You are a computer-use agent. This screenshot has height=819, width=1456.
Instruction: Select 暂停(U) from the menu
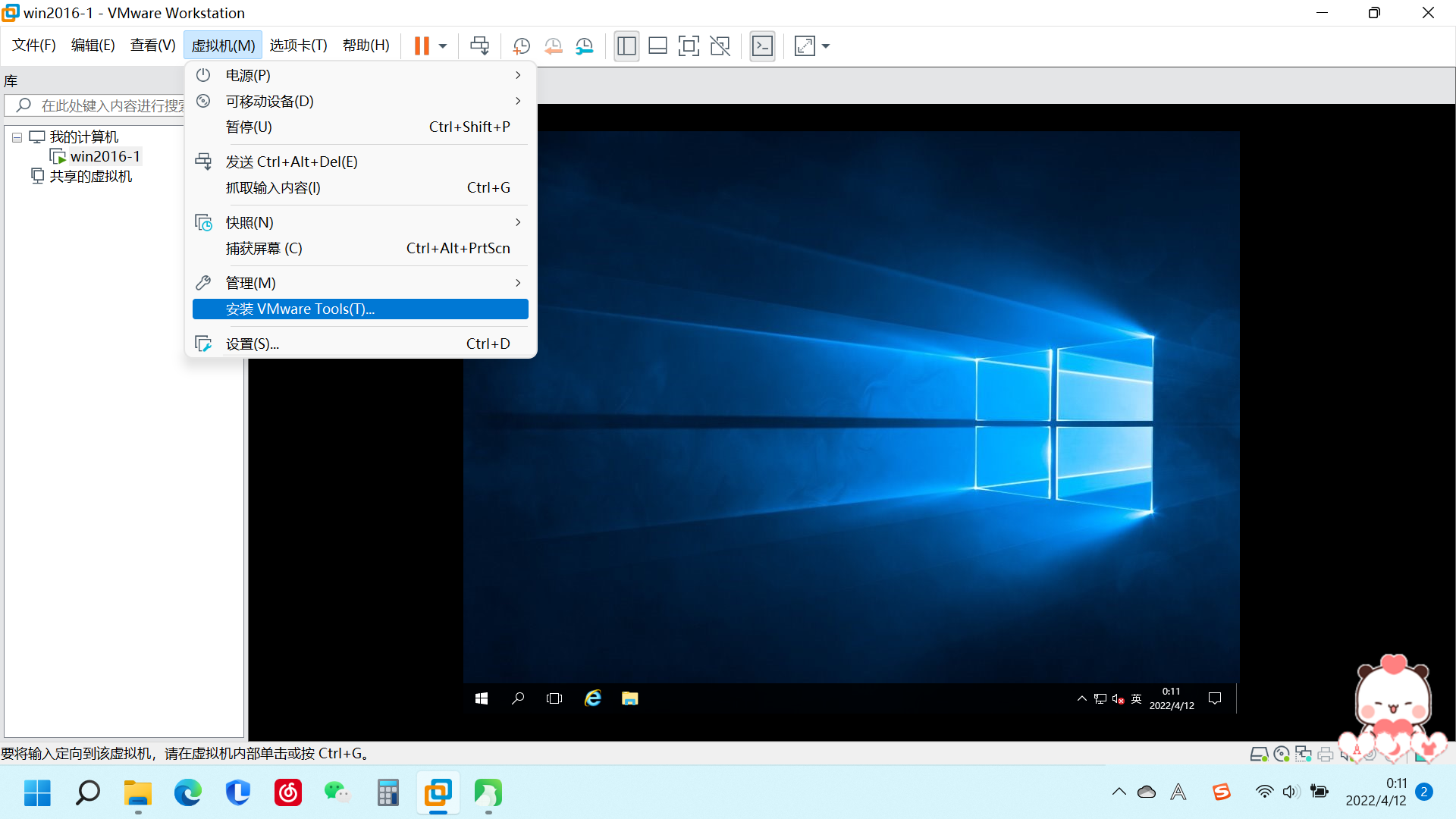(360, 127)
